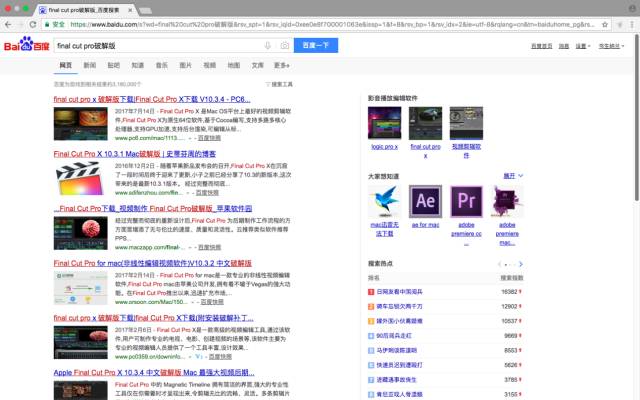
Task: Open 'Apple Final Cut Pro X 10.3.4 中文破解版' result
Action: coord(154,373)
